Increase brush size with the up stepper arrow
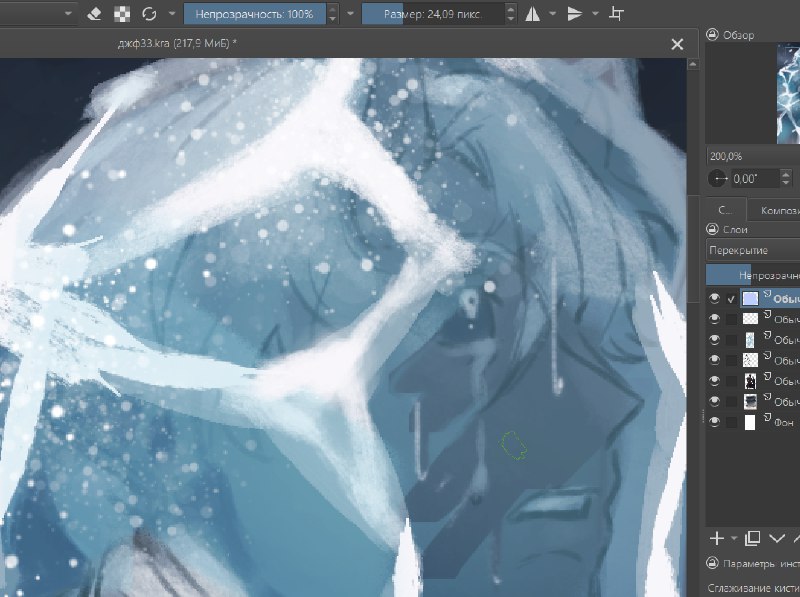Screen dimensions: 800x597 [511, 9]
